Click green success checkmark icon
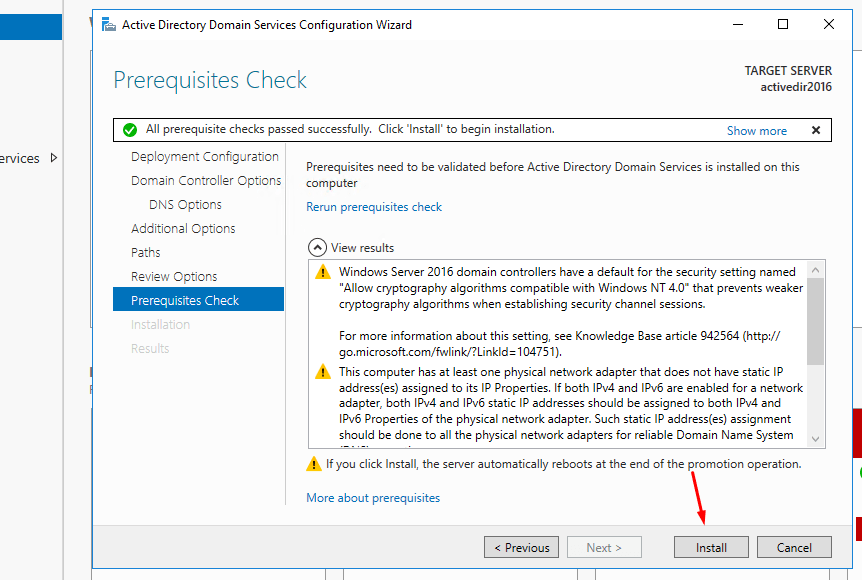 [x=129, y=130]
